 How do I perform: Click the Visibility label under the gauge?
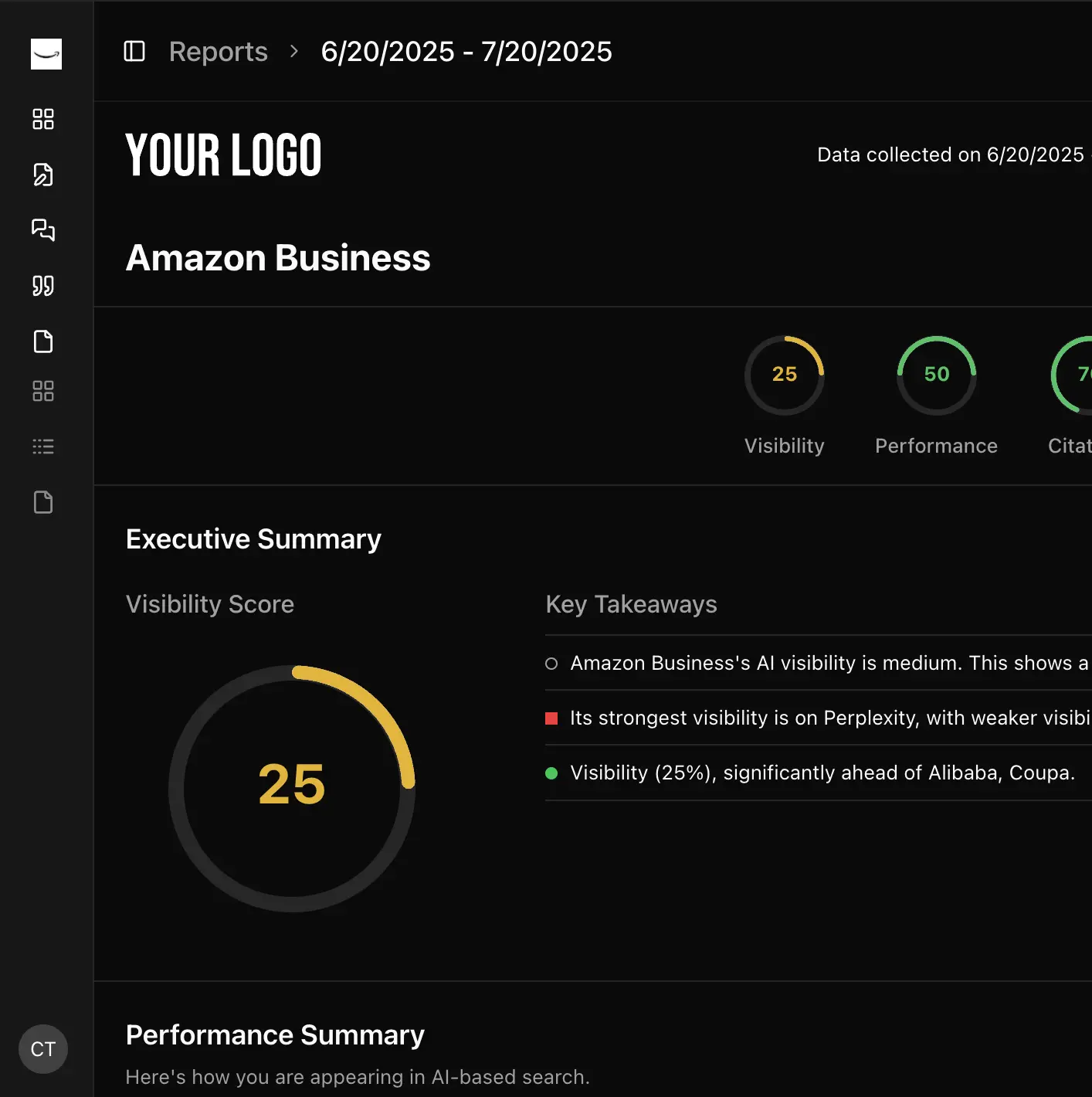(785, 446)
